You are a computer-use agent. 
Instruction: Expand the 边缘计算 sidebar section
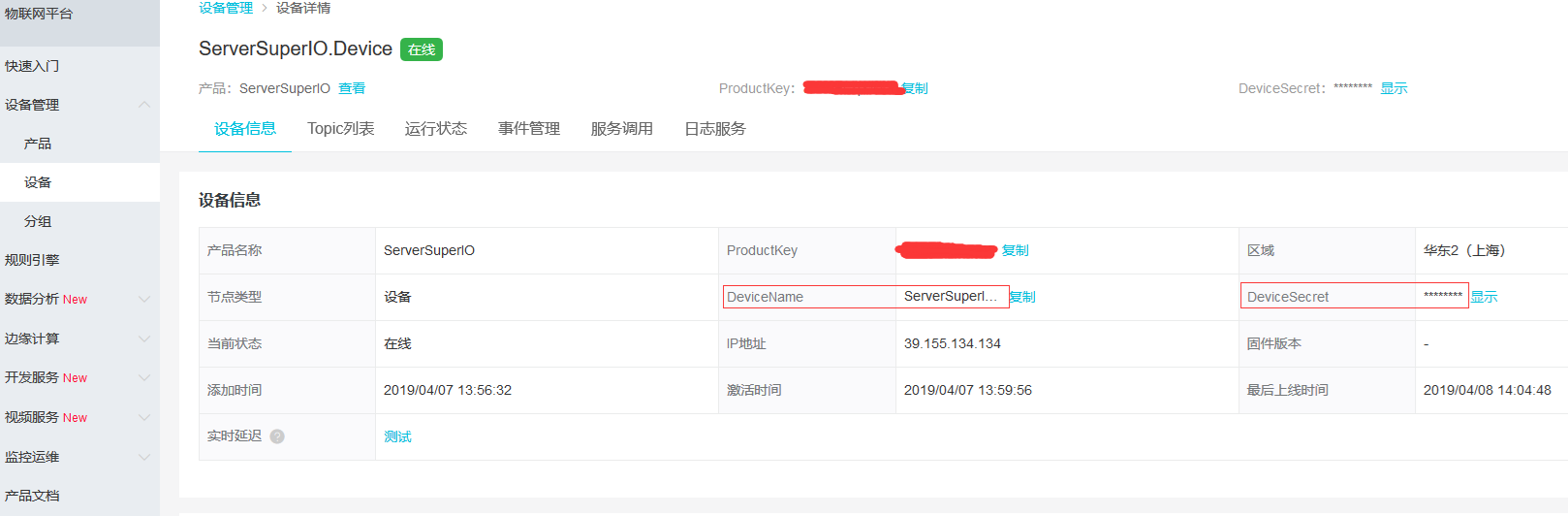pyautogui.click(x=143, y=339)
